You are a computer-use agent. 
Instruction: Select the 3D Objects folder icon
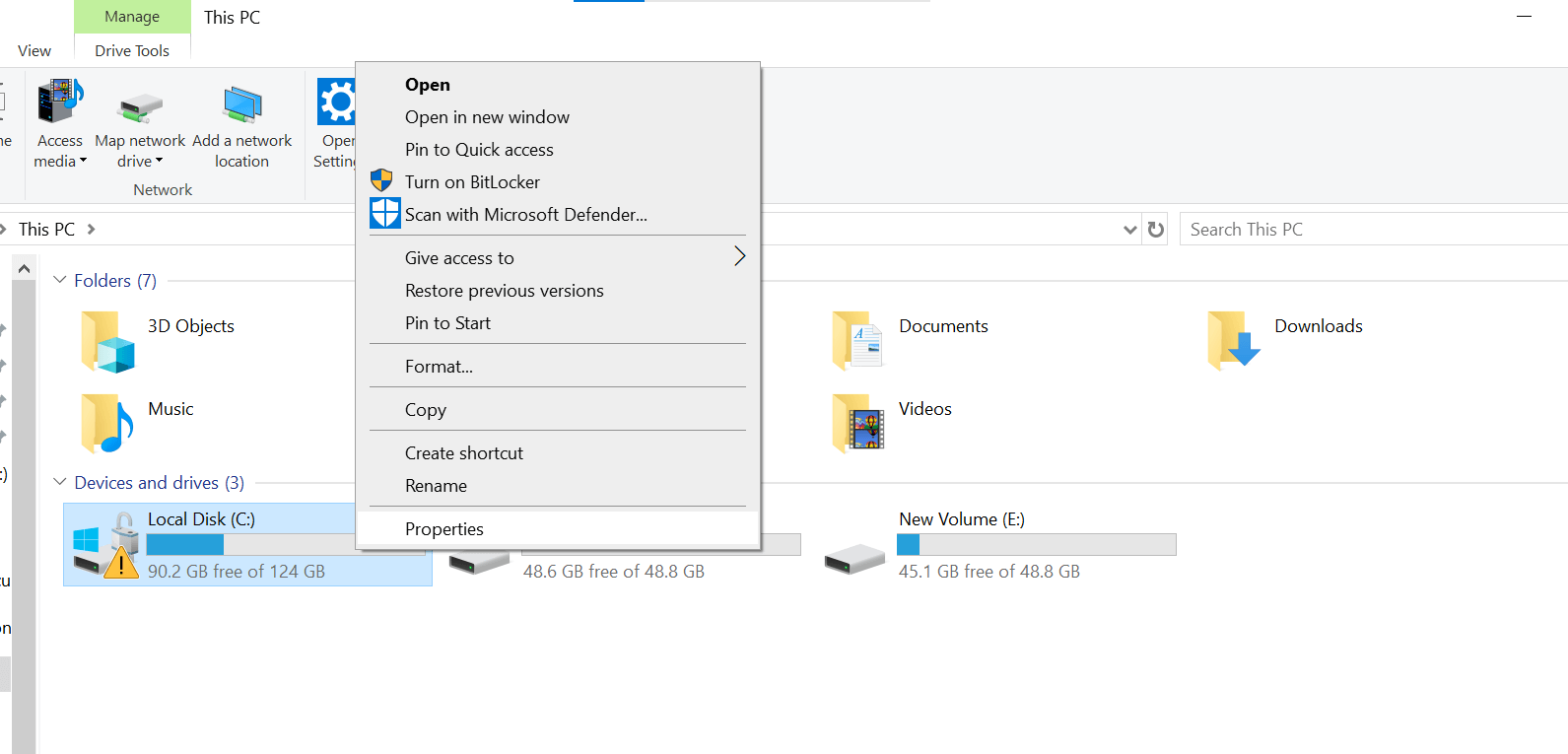(x=107, y=341)
